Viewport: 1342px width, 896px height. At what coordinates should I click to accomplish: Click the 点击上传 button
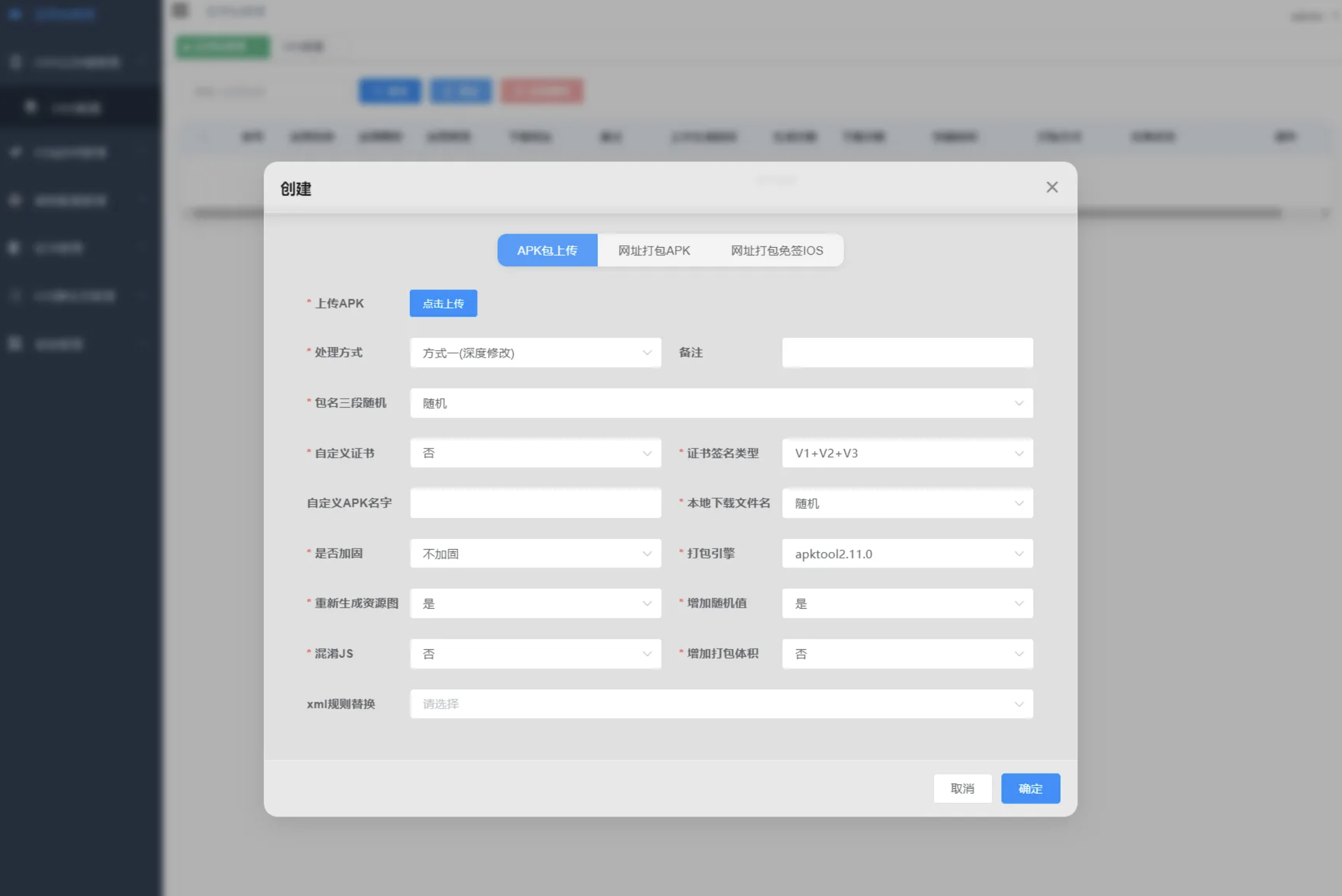[443, 303]
